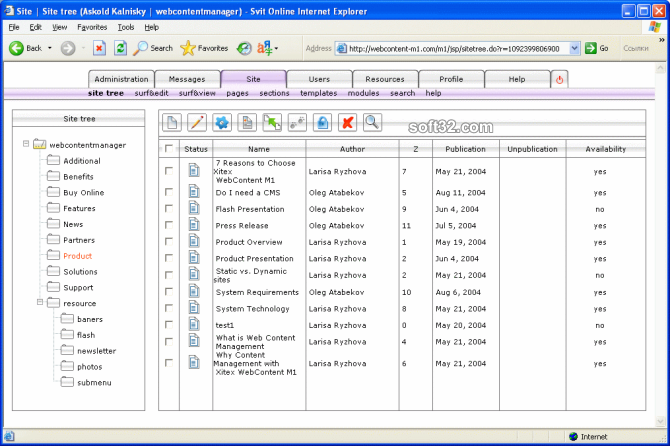
Task: Go to the templates submenu link
Action: click(319, 93)
